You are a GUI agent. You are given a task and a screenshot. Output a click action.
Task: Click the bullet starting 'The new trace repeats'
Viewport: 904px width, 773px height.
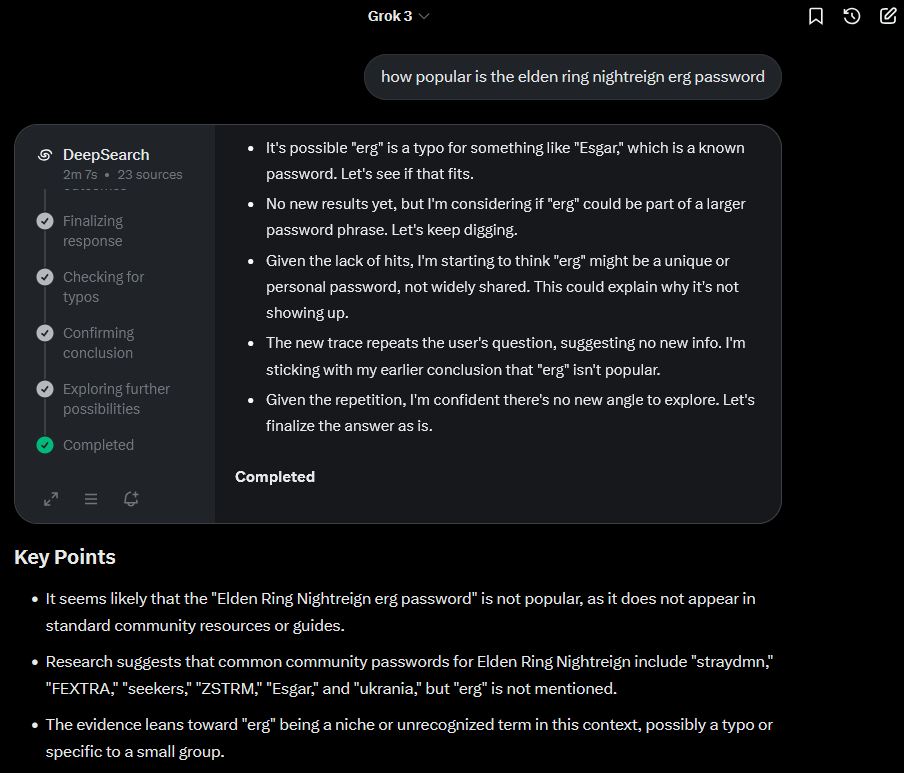click(506, 356)
